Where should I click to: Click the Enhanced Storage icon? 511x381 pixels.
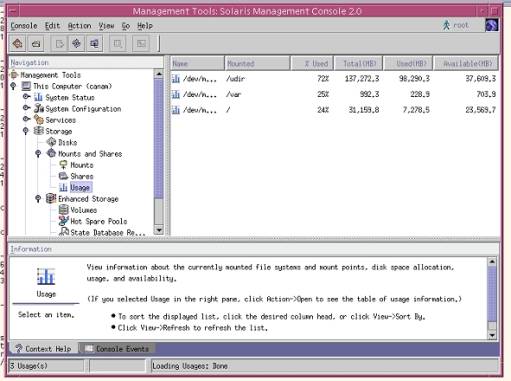[51, 199]
